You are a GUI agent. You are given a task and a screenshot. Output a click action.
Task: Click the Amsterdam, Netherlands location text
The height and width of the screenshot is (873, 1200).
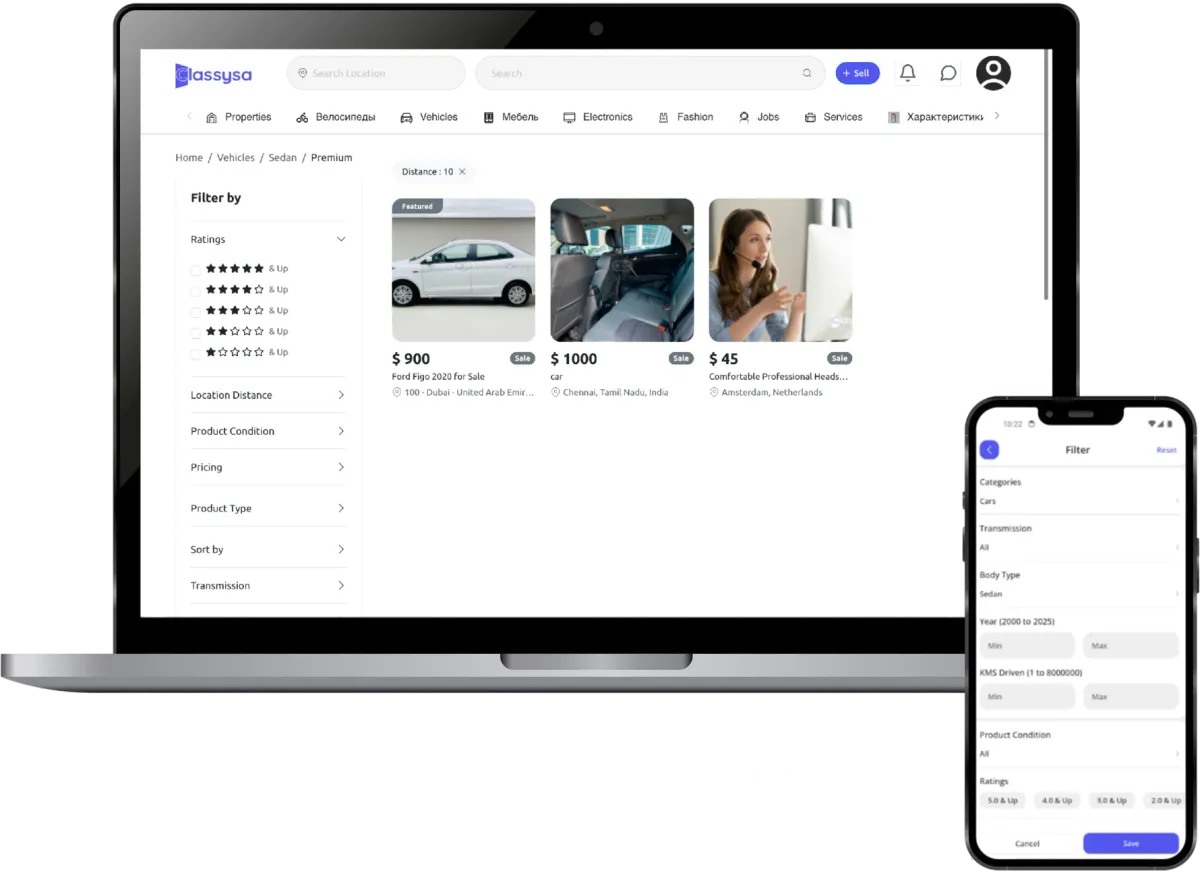pyautogui.click(x=772, y=393)
